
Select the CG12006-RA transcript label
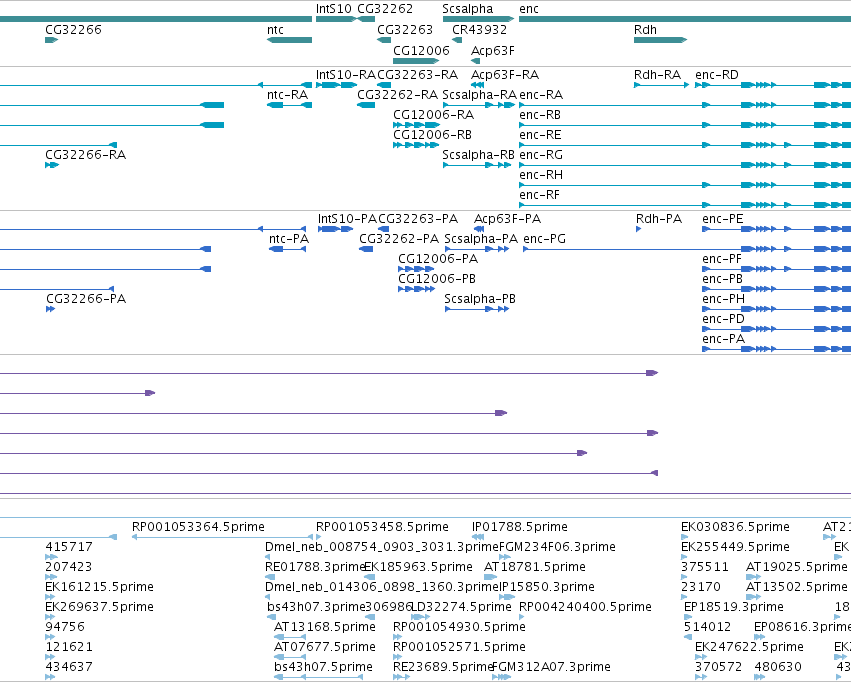433,115
